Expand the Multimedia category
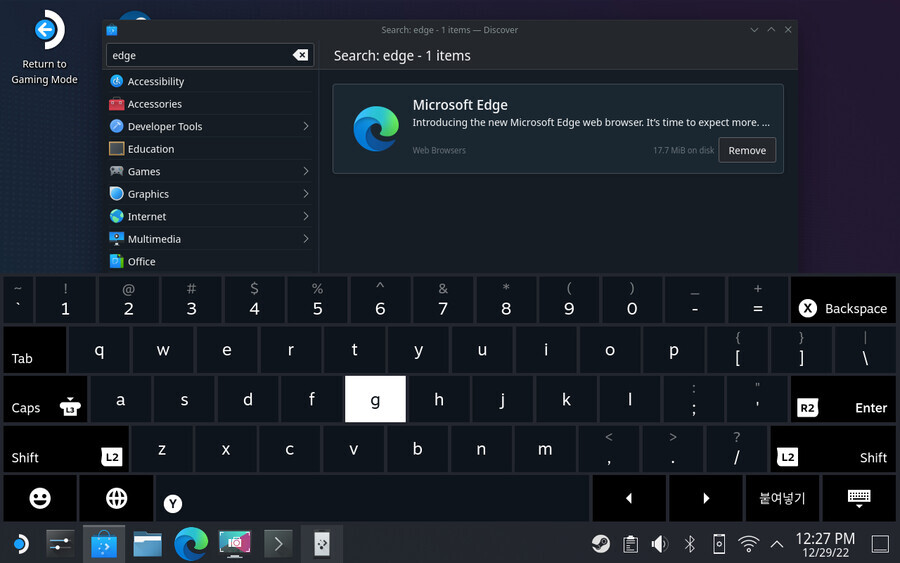 [x=306, y=239]
